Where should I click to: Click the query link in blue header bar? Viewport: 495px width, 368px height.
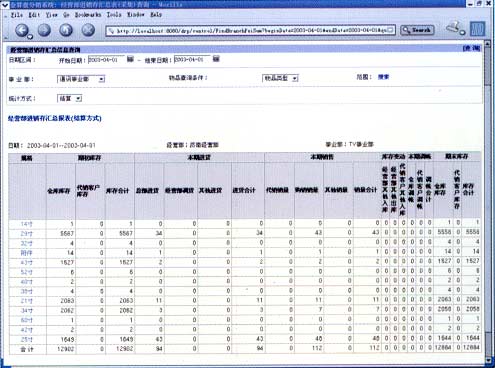471,49
